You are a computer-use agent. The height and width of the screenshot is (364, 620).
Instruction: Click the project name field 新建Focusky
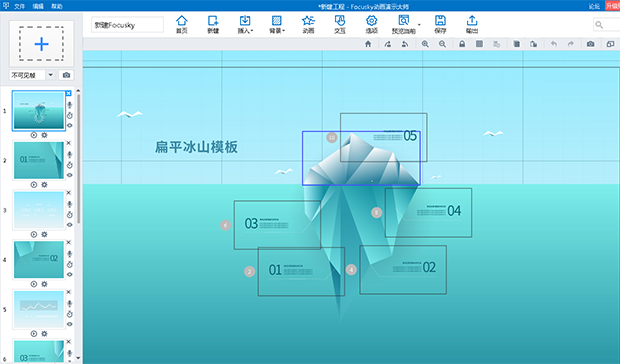pyautogui.click(x=127, y=25)
